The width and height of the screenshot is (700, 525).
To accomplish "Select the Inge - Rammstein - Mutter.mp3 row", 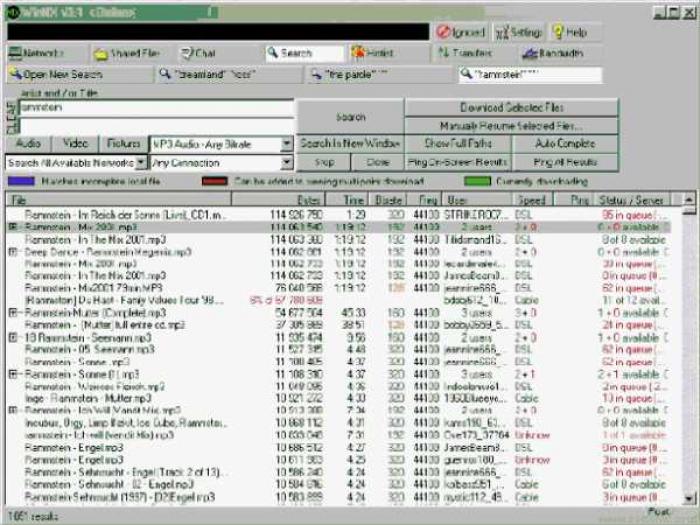I will coord(339,398).
